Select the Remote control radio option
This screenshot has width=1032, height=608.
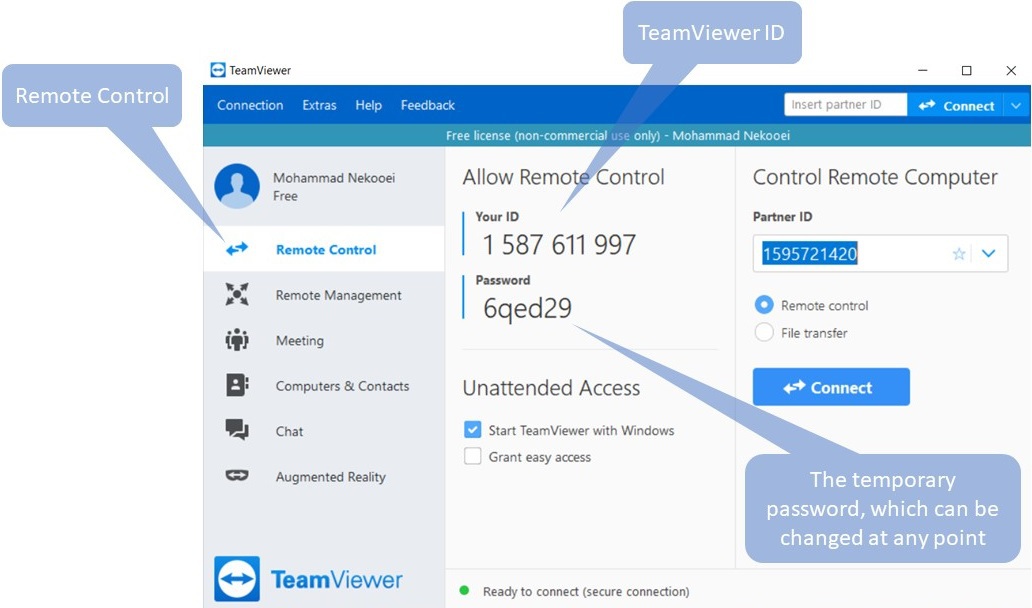click(x=763, y=305)
